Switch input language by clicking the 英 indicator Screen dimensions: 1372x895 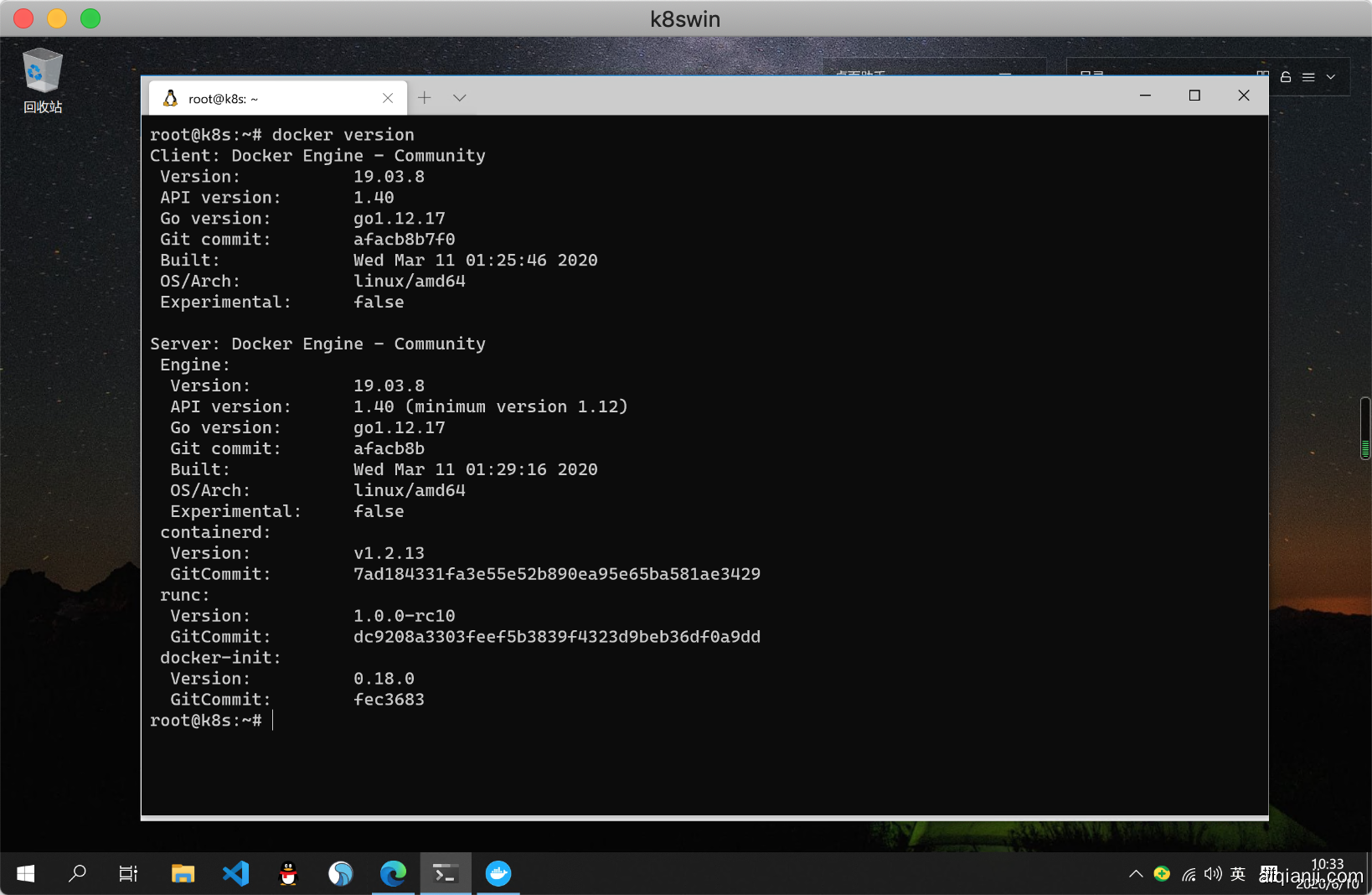(x=1238, y=874)
